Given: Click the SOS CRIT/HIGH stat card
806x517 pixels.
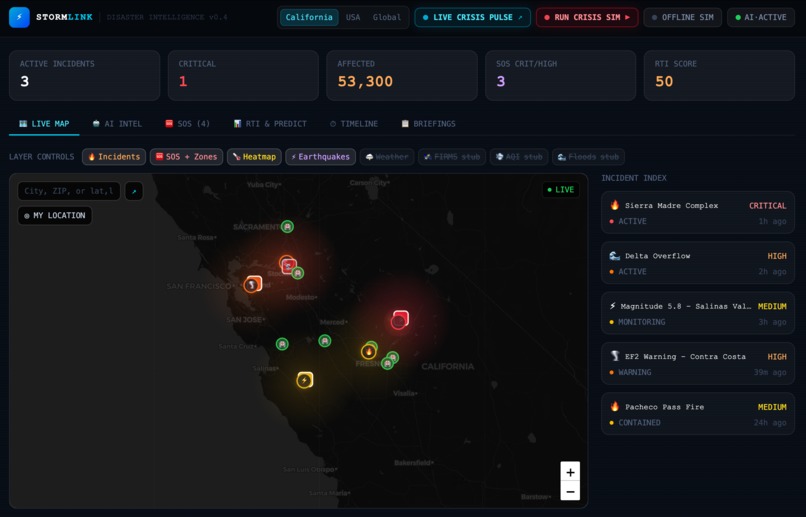Looking at the screenshot, I should (560, 75).
